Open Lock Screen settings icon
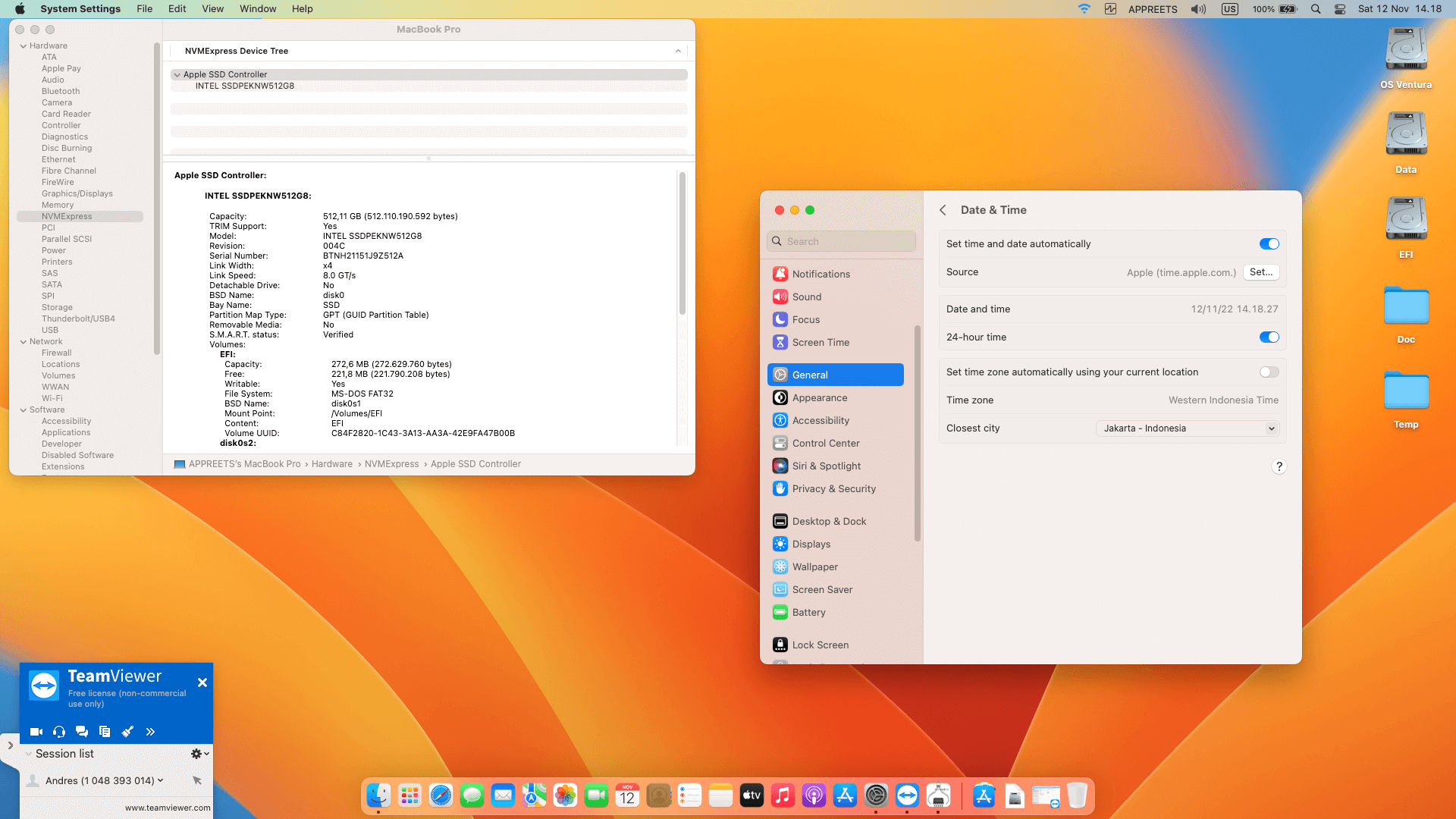The image size is (1456, 819). pos(780,645)
